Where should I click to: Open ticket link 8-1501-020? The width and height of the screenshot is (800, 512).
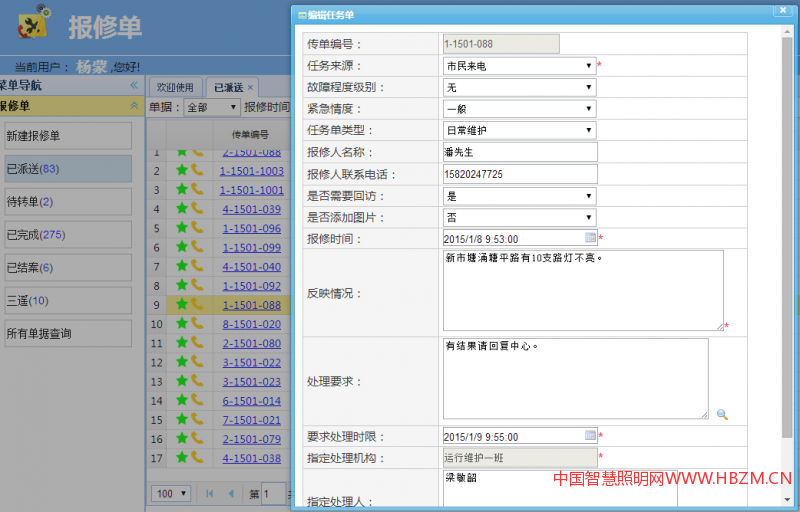coord(252,324)
